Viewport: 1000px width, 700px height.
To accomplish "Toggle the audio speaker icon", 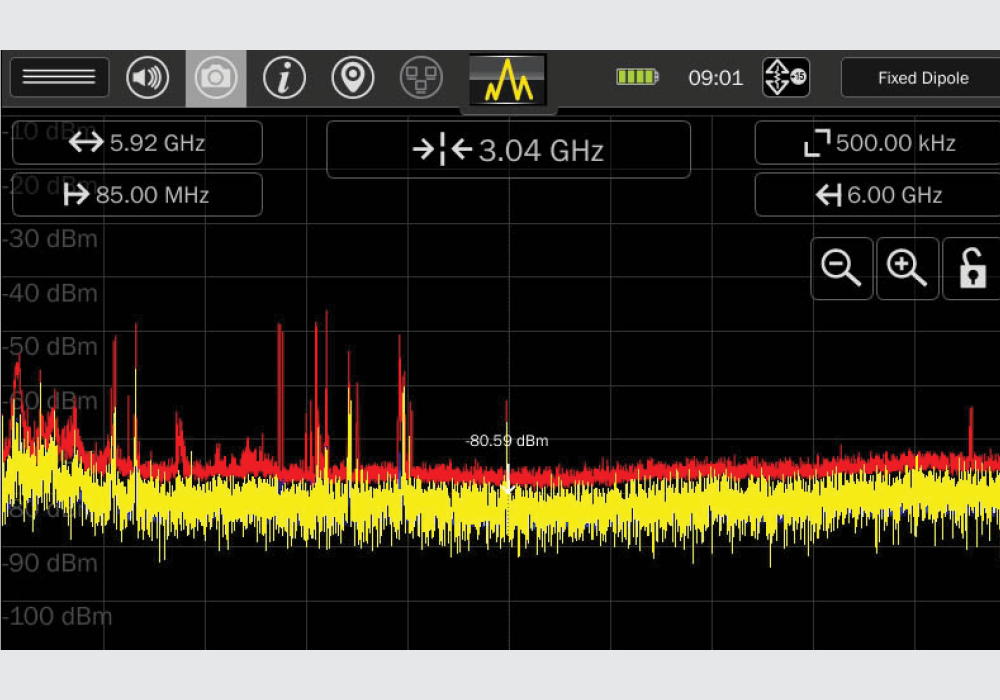I will (147, 78).
